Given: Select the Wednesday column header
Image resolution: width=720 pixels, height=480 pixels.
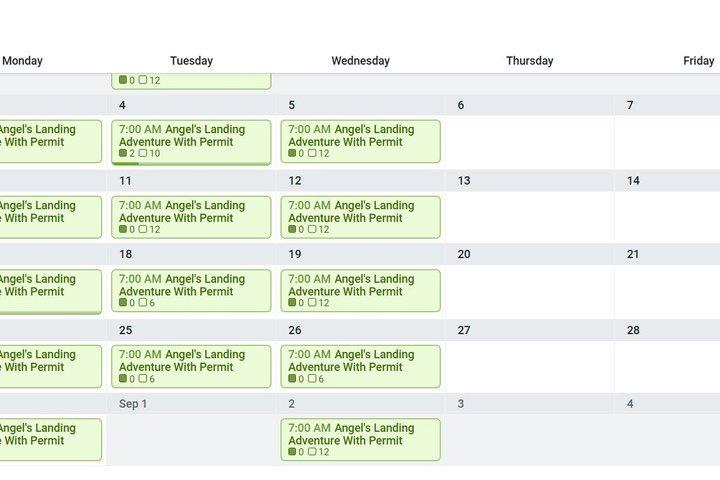Looking at the screenshot, I should coord(360,61).
